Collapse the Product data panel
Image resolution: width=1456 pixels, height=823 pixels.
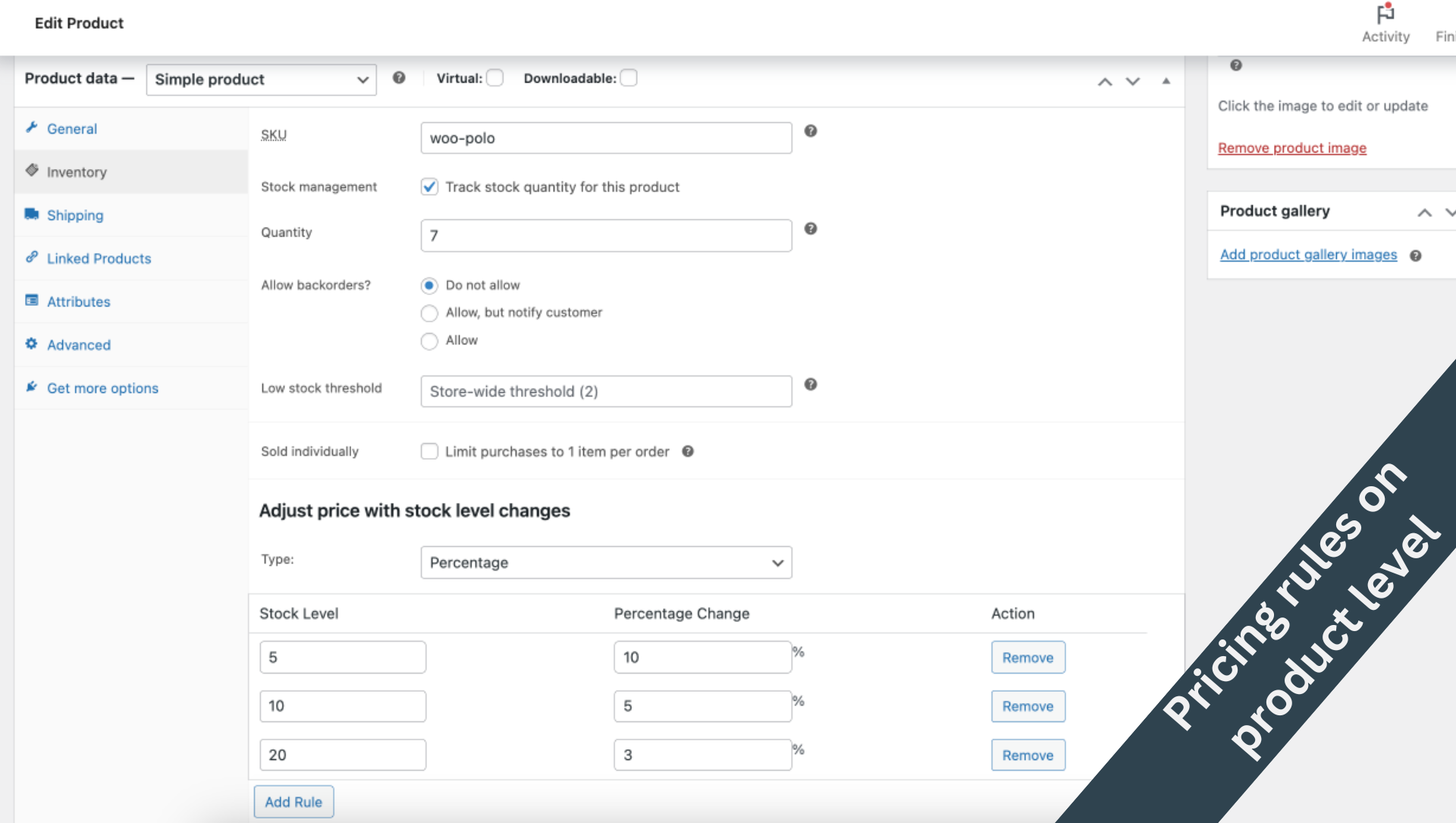click(1166, 80)
